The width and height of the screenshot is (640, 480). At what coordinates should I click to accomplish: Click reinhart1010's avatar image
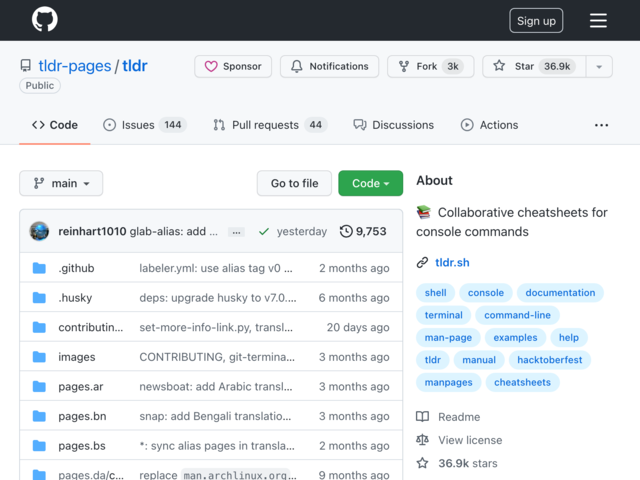tap(39, 231)
